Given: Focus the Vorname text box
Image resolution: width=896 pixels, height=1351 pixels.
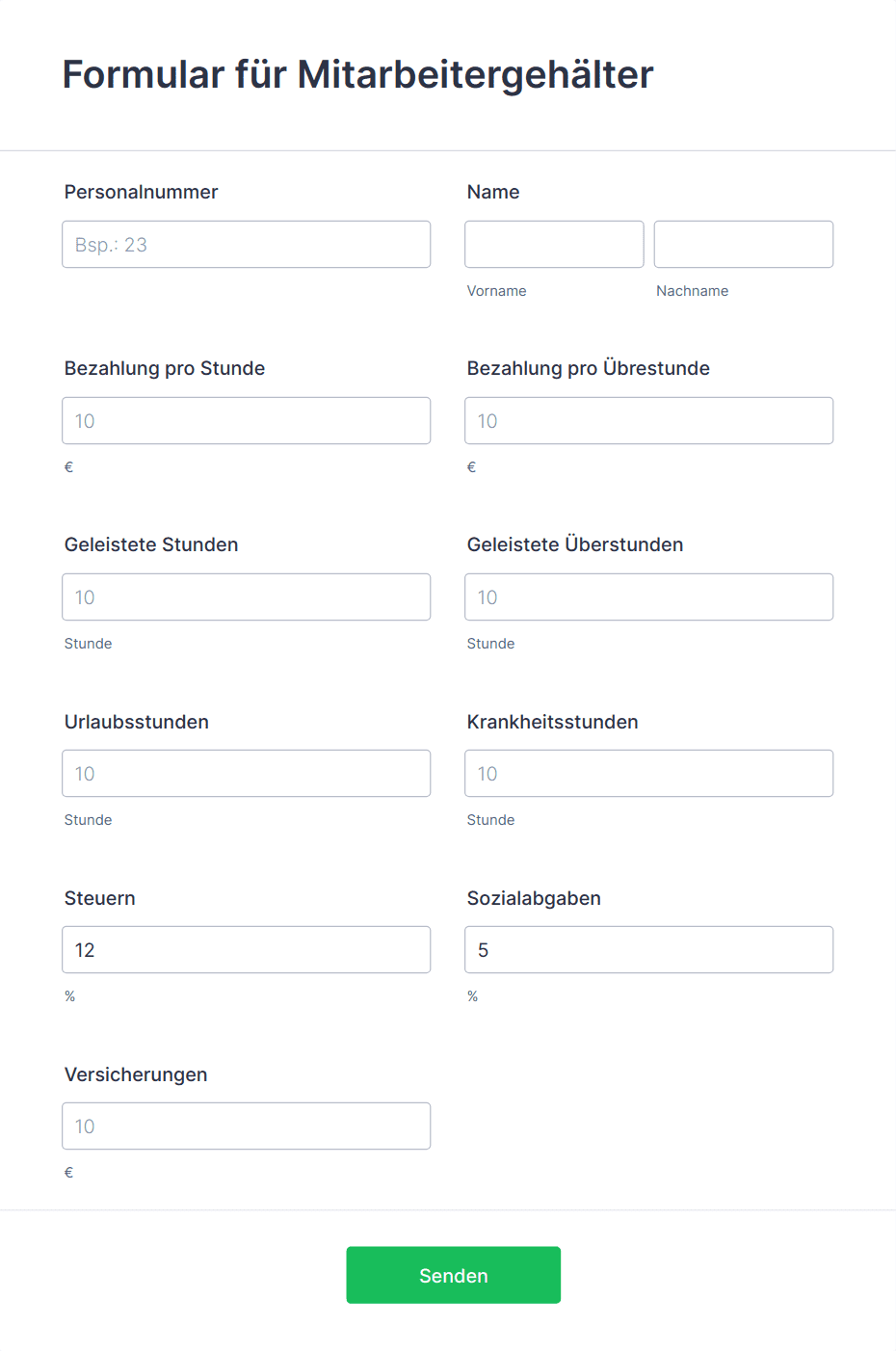Looking at the screenshot, I should click(x=554, y=245).
